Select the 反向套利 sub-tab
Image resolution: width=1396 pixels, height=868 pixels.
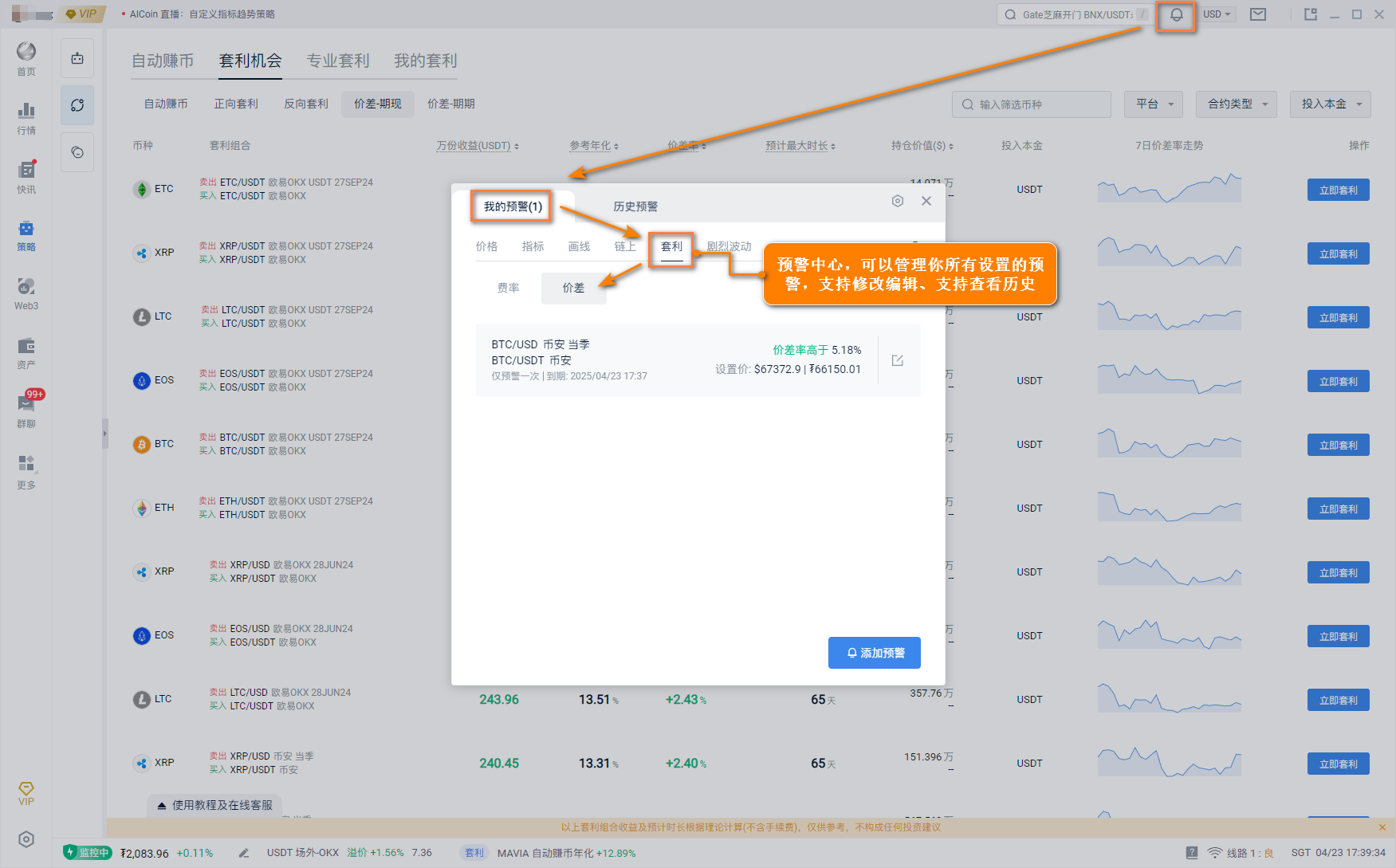coord(306,104)
